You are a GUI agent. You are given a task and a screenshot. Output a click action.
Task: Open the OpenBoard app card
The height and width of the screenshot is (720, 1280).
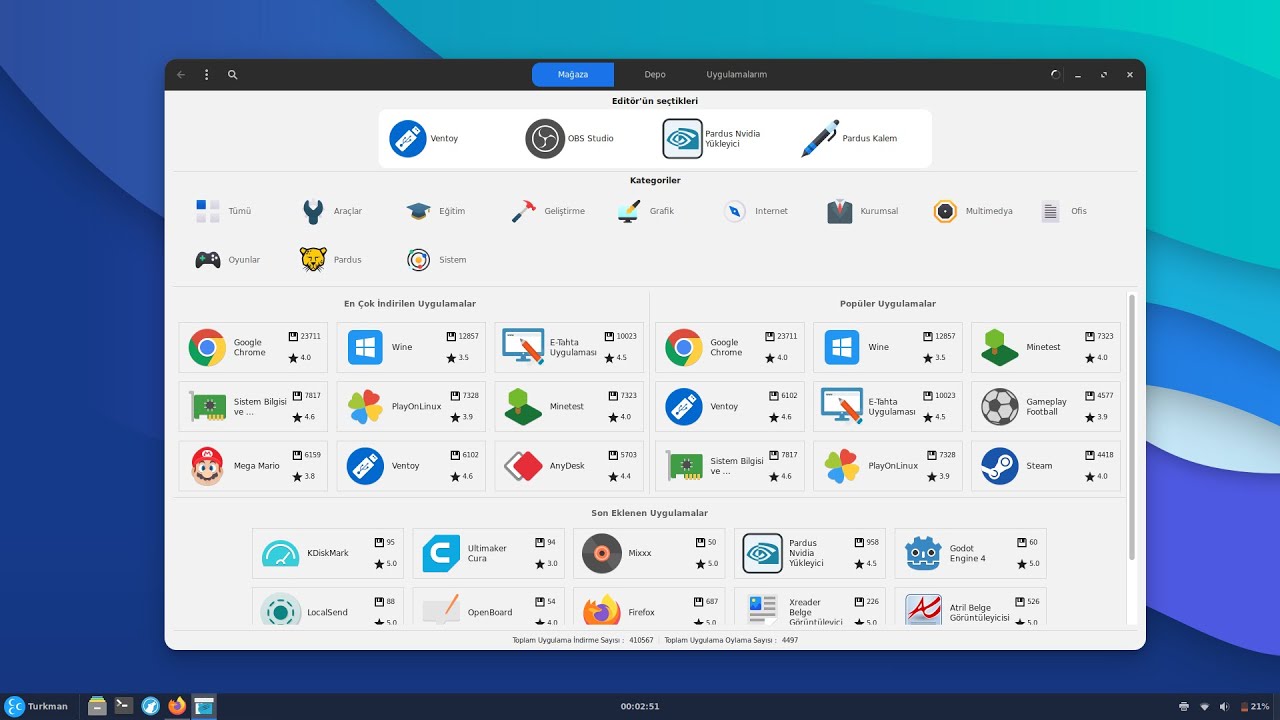click(x=488, y=607)
